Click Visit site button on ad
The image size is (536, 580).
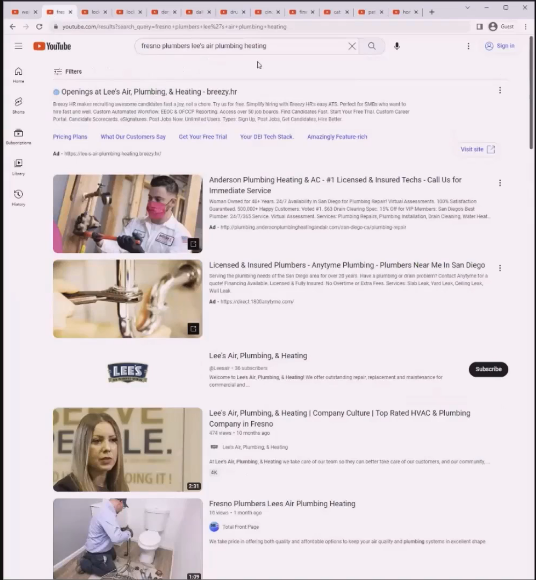coord(478,149)
